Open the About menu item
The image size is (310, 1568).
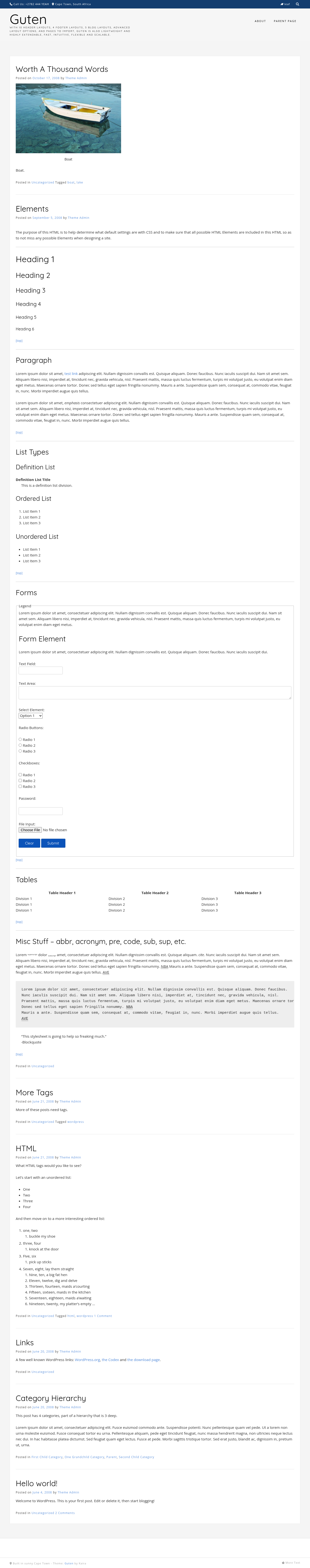(260, 21)
